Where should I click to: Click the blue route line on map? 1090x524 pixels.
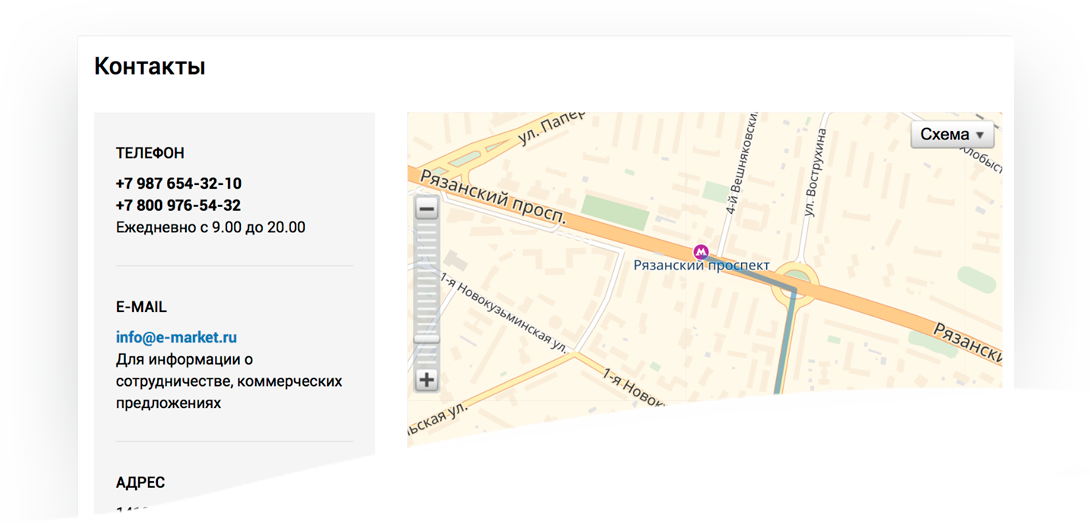pos(783,341)
